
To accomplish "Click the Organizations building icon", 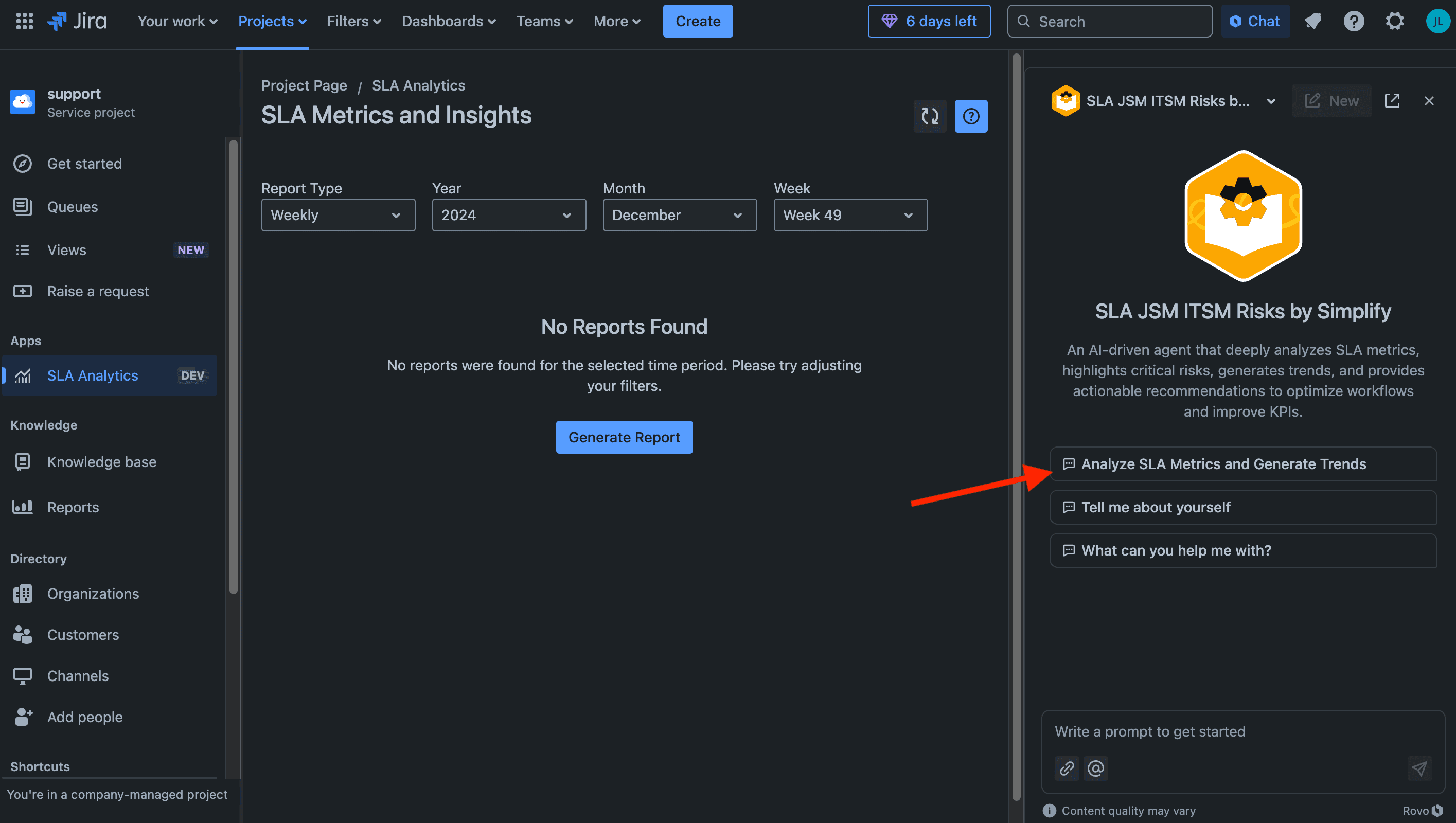I will 23,594.
